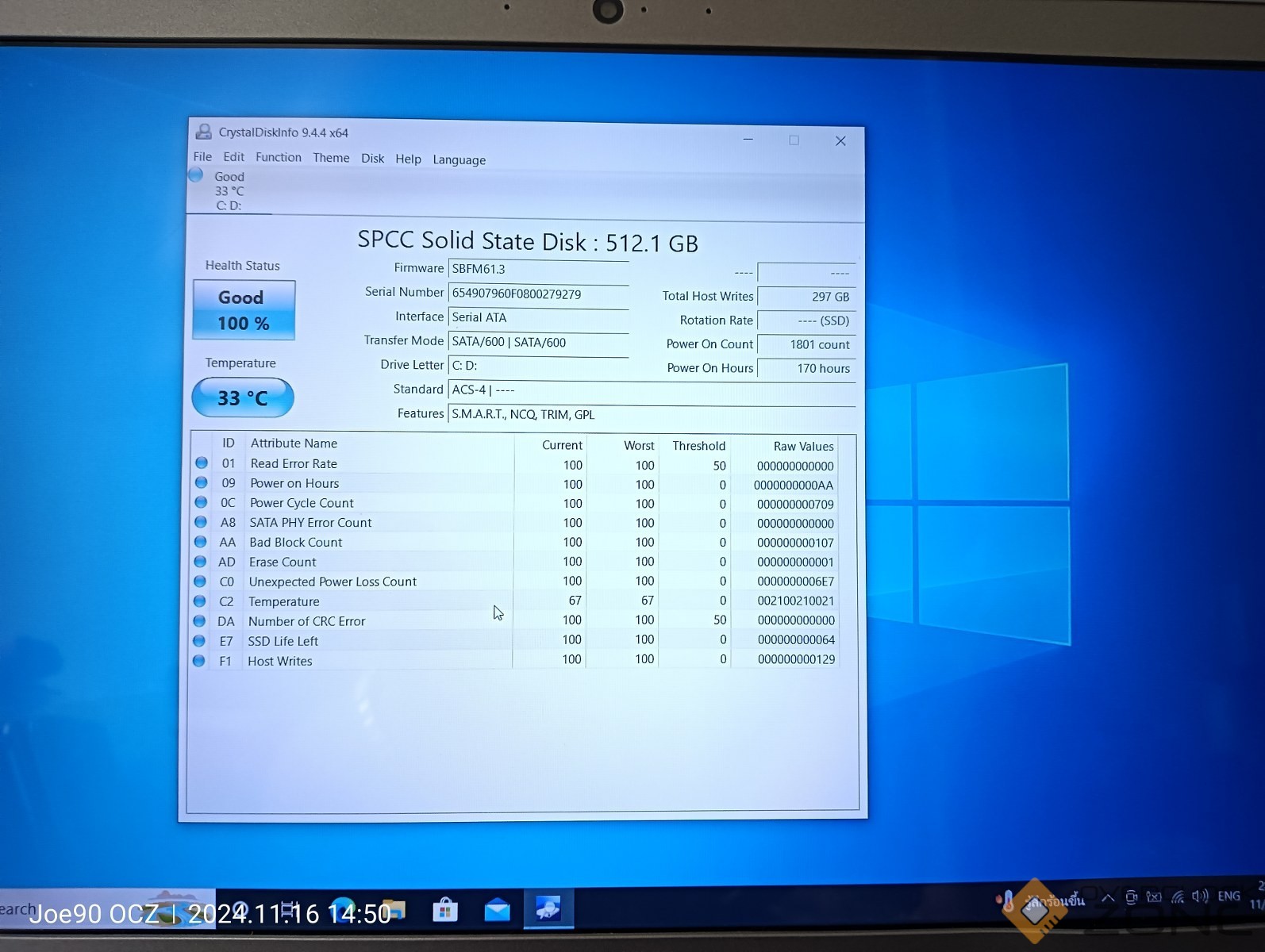The image size is (1265, 952).
Task: Open the File menu
Action: (202, 157)
